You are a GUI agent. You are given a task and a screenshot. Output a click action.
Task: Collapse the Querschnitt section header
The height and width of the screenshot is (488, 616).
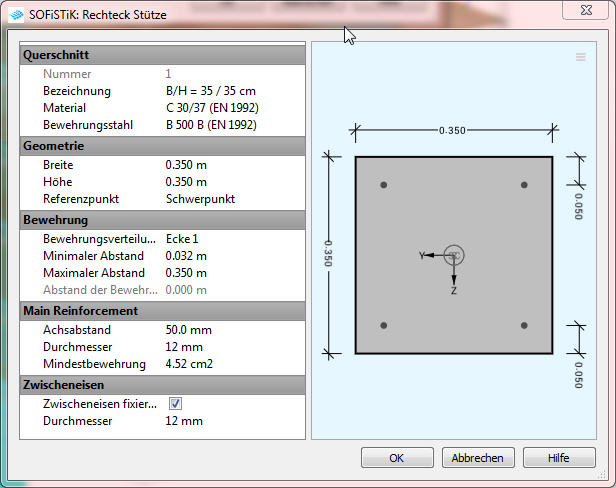(162, 55)
